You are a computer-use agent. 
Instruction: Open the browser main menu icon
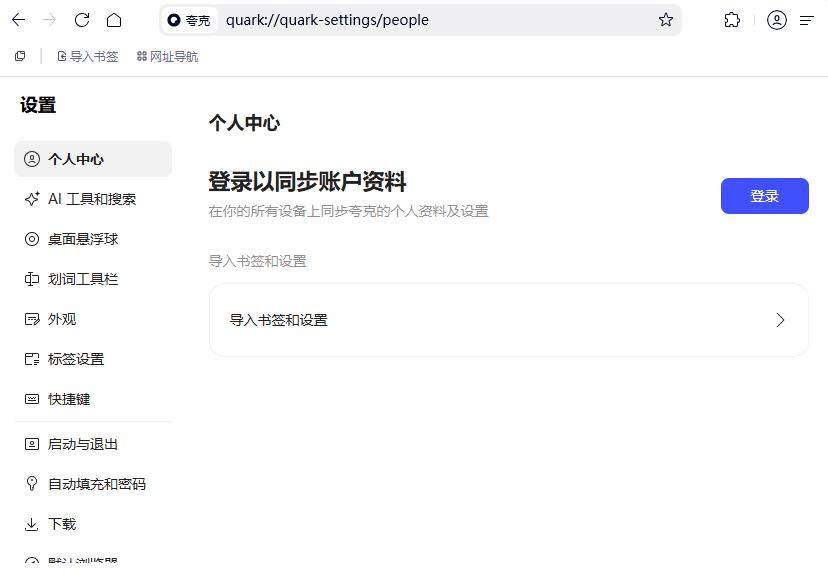[807, 20]
